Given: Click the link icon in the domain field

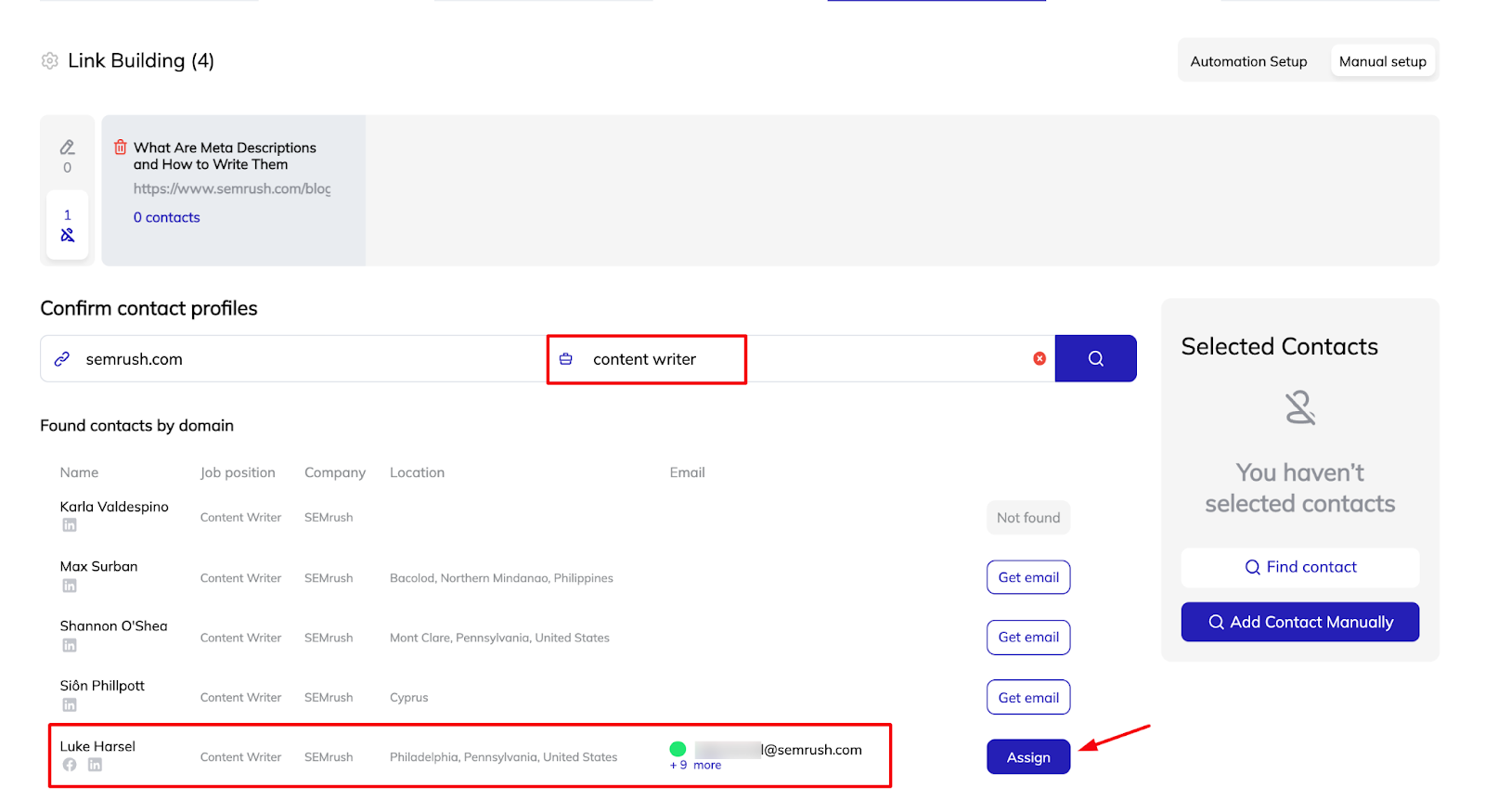Looking at the screenshot, I should coord(62,359).
